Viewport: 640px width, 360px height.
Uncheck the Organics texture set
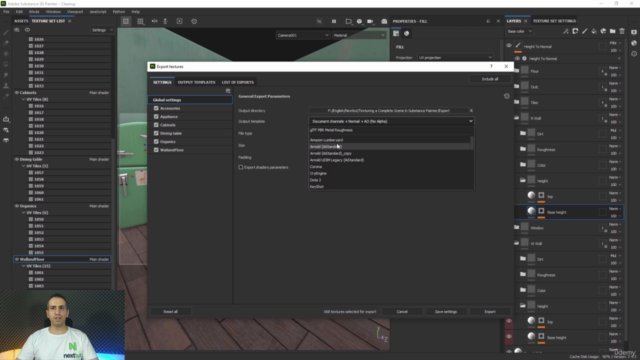tap(156, 142)
